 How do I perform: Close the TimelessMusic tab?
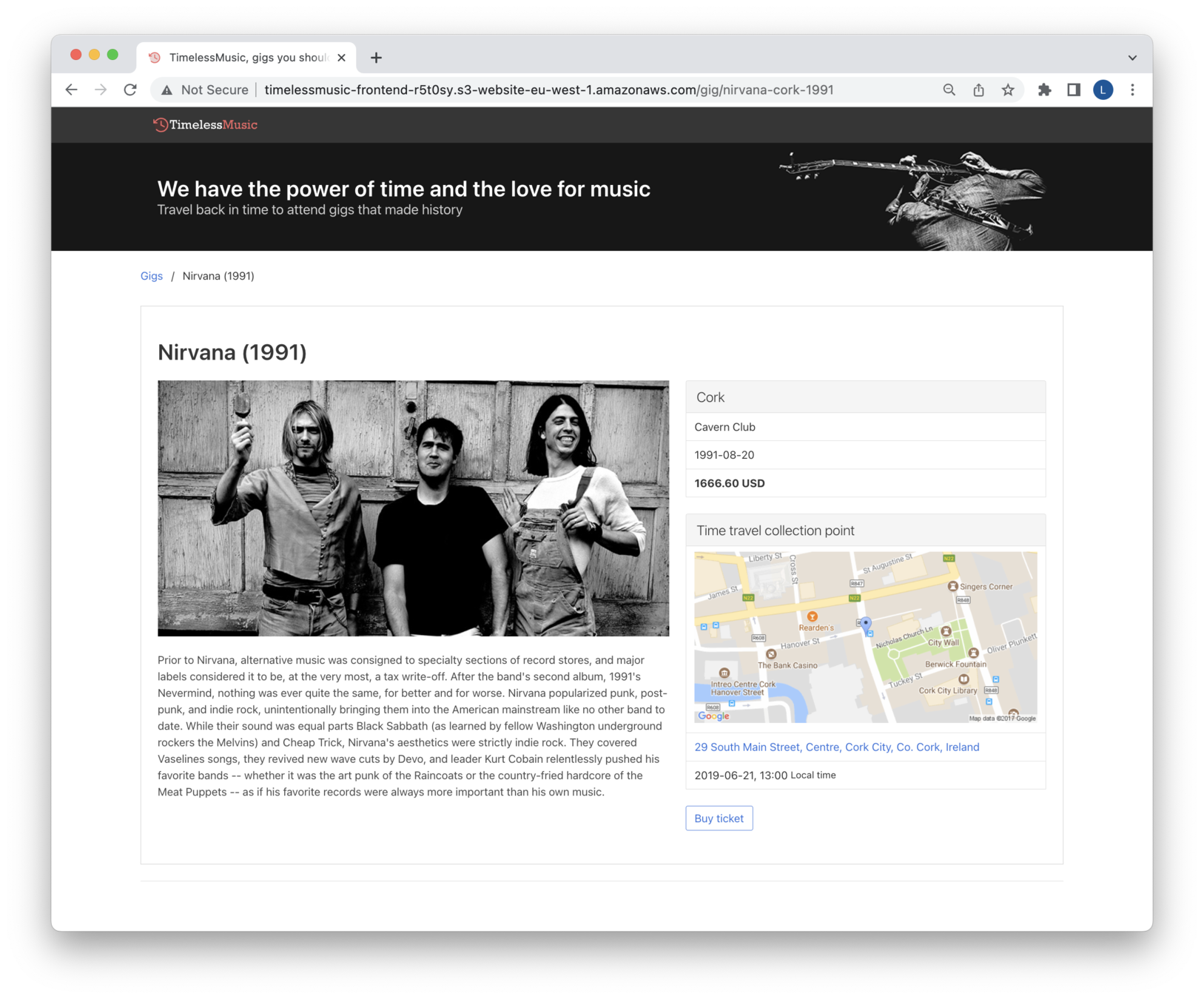click(x=341, y=58)
